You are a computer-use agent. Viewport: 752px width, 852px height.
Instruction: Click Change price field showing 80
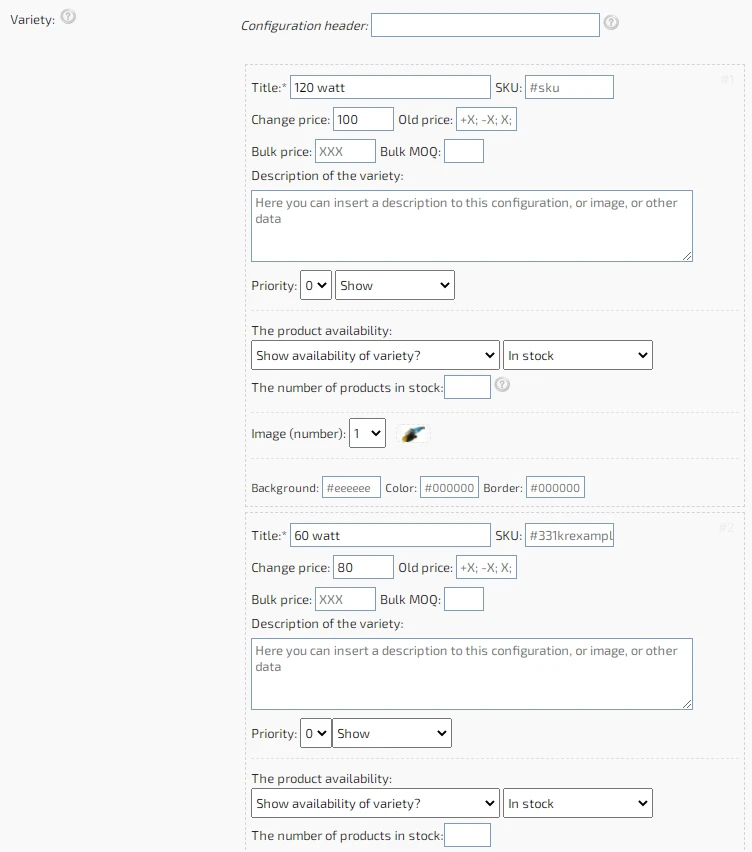tap(363, 567)
